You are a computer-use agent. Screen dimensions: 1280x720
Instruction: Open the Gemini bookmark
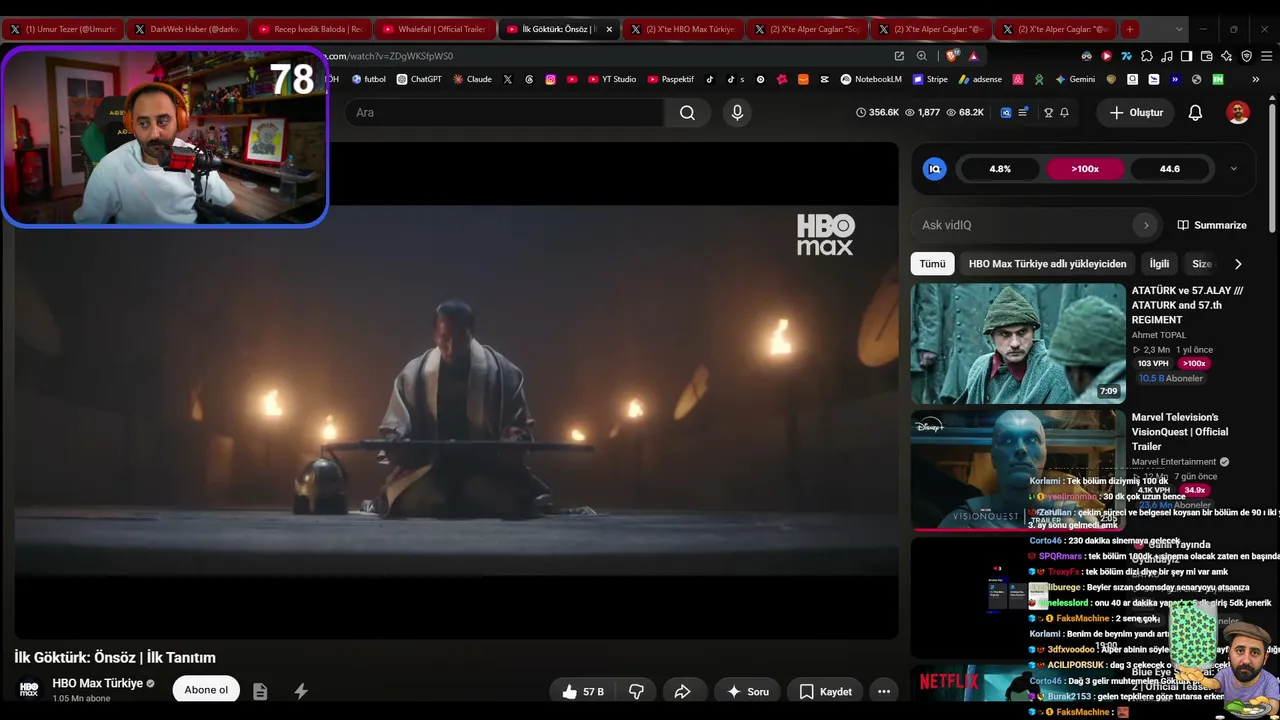pyautogui.click(x=1075, y=79)
